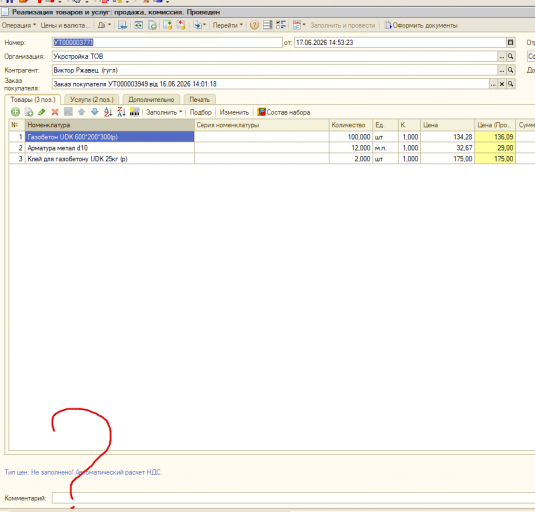The height and width of the screenshot is (512, 535).
Task: Open help with question mark icon
Action: (x=254, y=25)
